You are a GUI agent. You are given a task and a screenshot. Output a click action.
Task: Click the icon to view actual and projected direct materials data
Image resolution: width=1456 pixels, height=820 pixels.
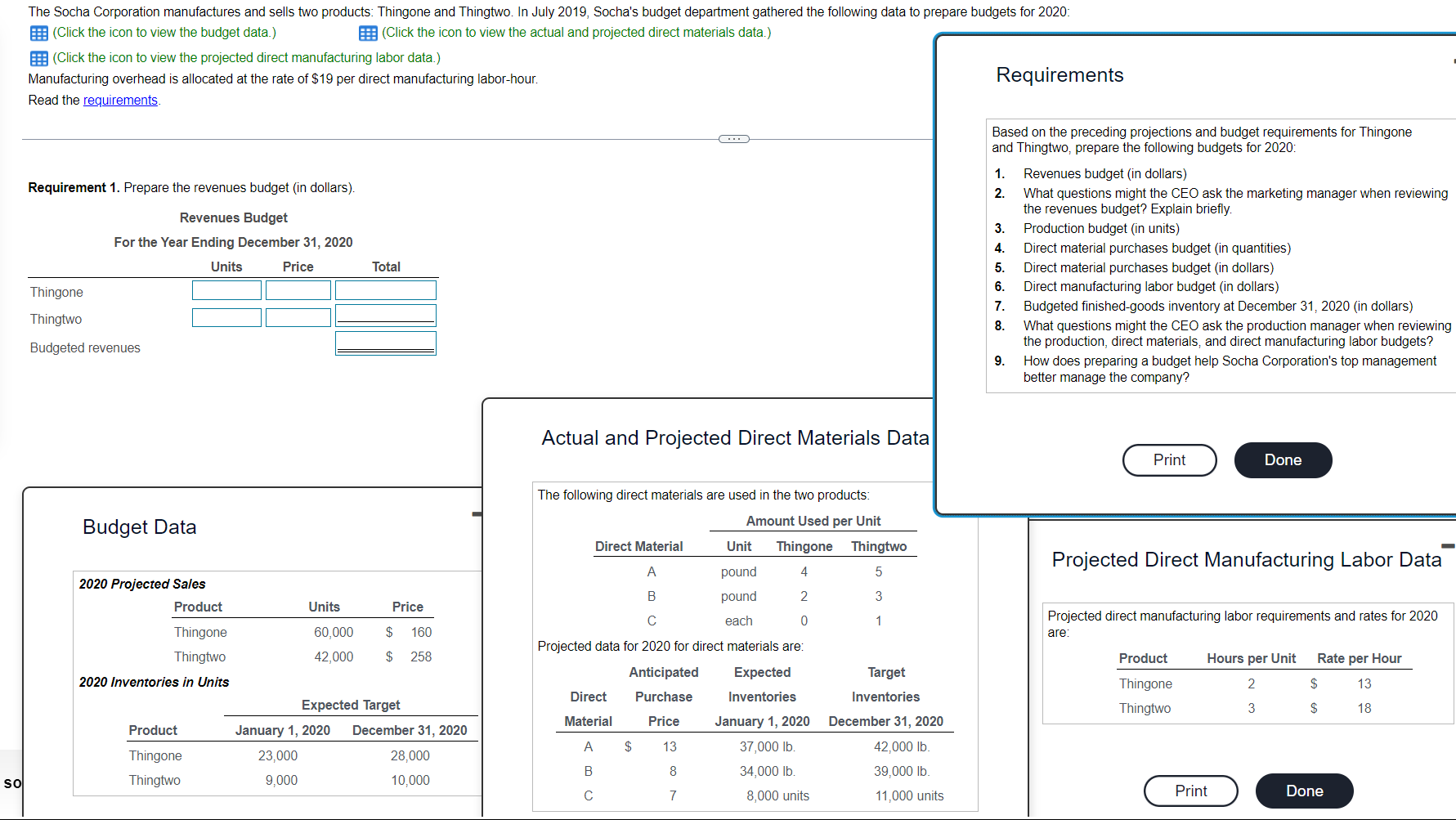click(366, 33)
